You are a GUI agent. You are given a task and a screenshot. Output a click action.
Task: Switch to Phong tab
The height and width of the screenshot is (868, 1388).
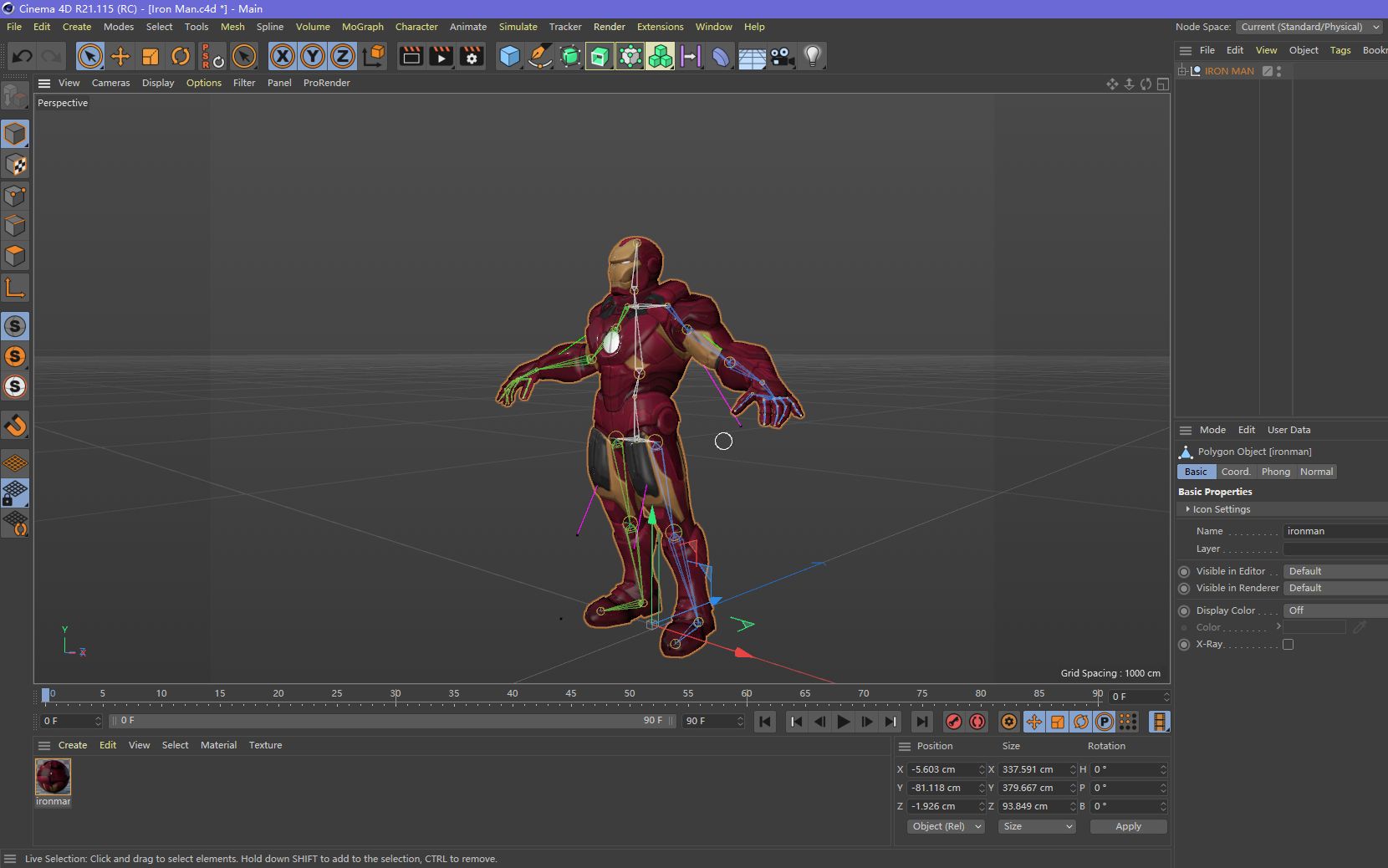tap(1275, 472)
